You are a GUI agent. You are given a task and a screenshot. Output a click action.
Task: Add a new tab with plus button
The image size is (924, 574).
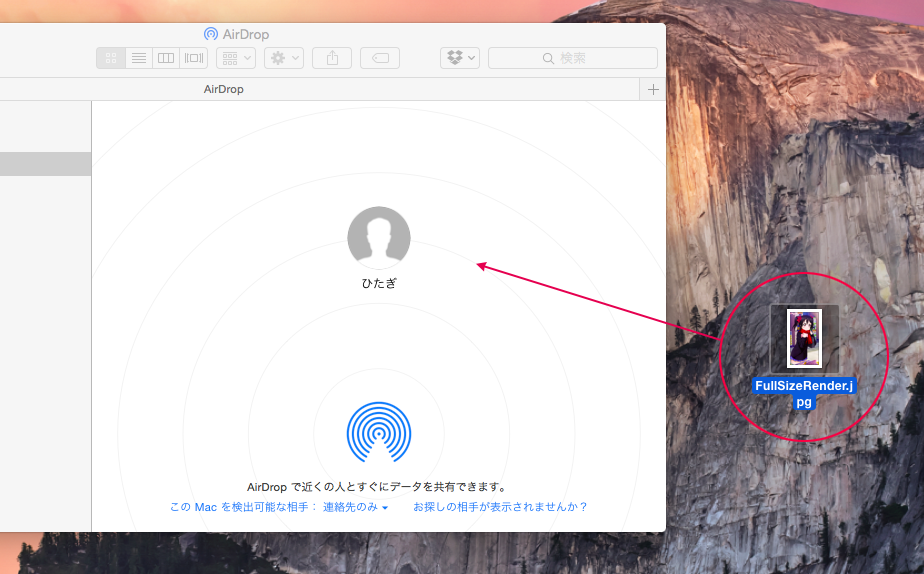(x=653, y=90)
